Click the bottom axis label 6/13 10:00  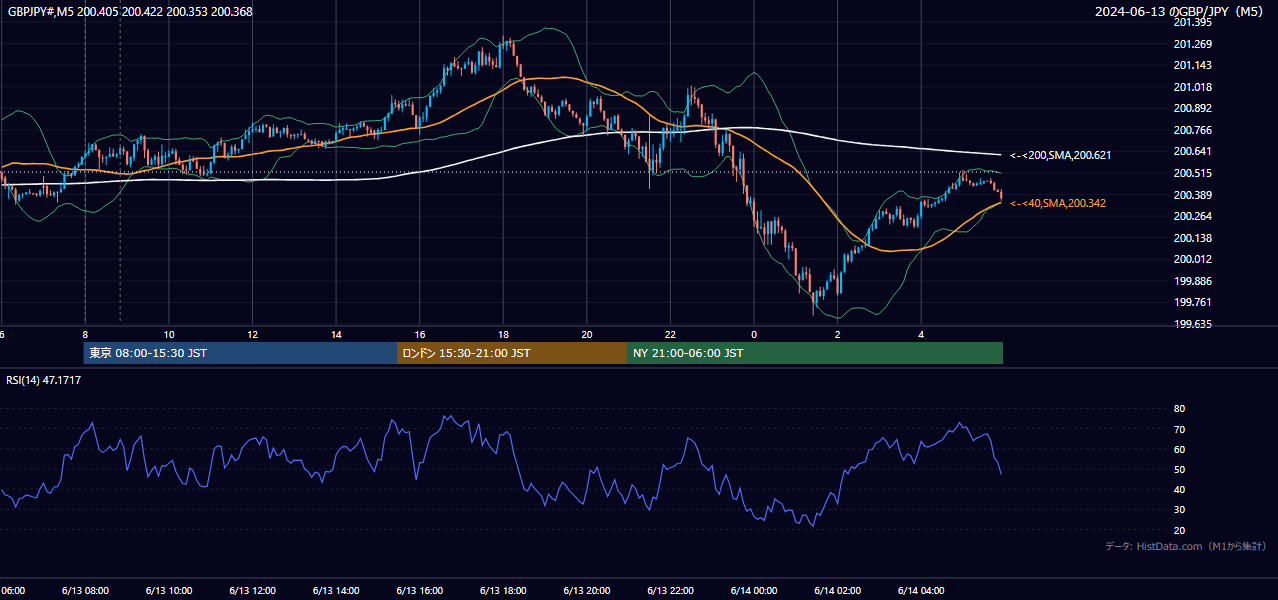pyautogui.click(x=169, y=591)
